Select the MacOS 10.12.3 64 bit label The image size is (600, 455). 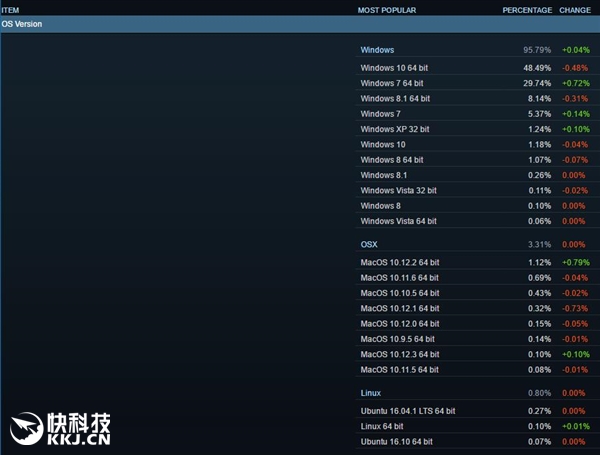[x=400, y=354]
